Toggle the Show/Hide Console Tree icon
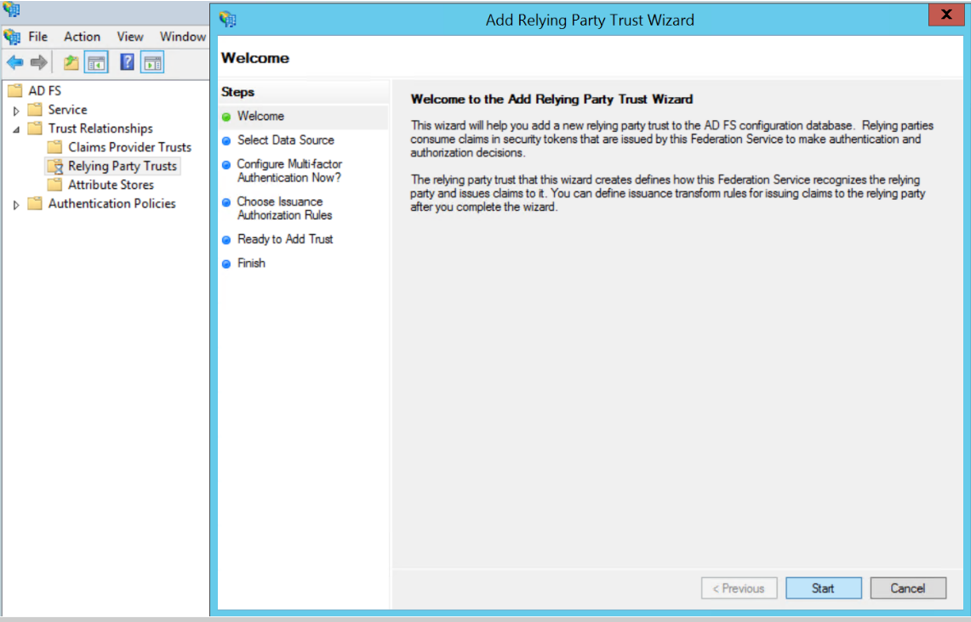The height and width of the screenshot is (622, 971). 97,63
